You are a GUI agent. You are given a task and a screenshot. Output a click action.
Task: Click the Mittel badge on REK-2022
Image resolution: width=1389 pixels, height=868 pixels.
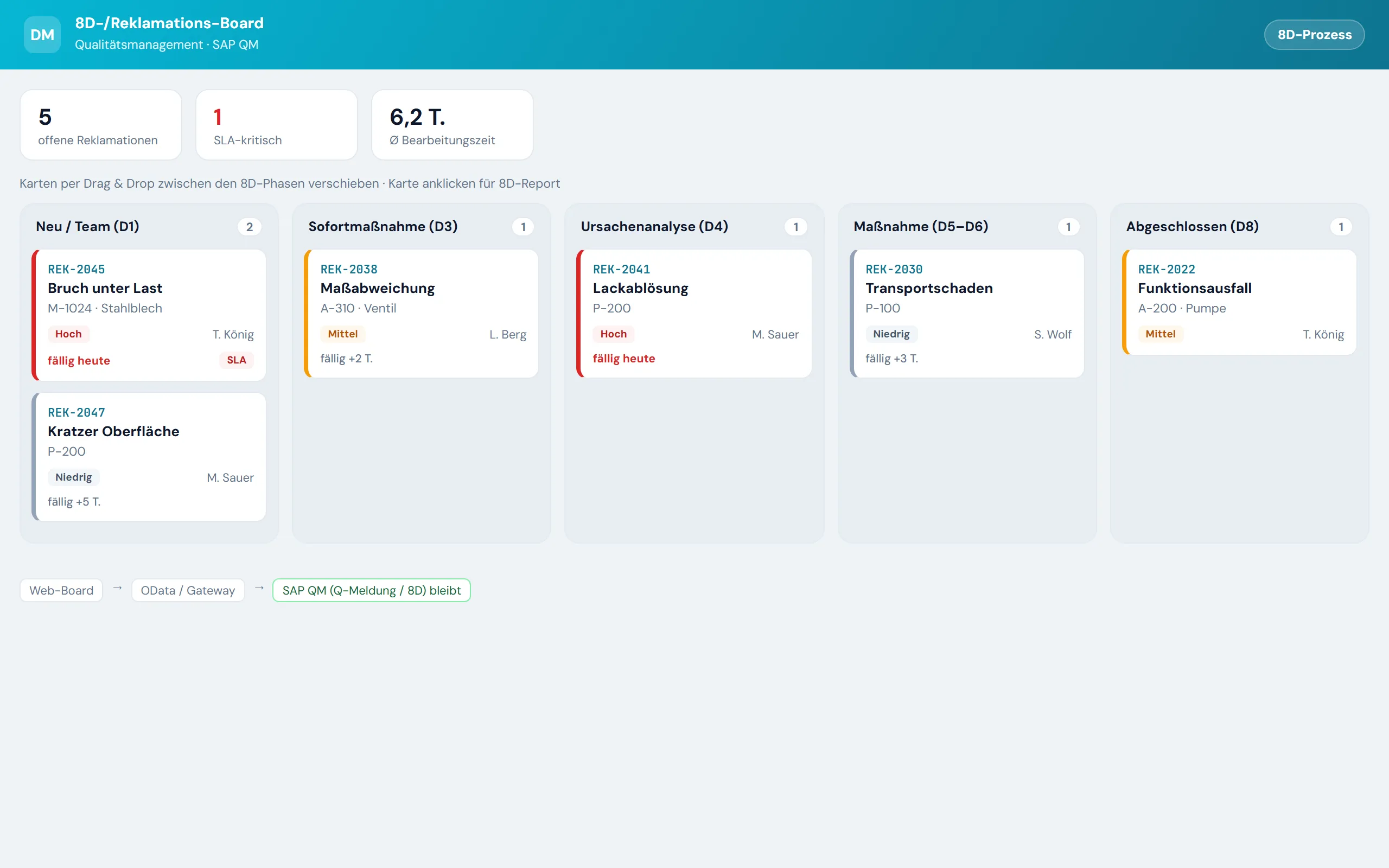[x=1160, y=334]
